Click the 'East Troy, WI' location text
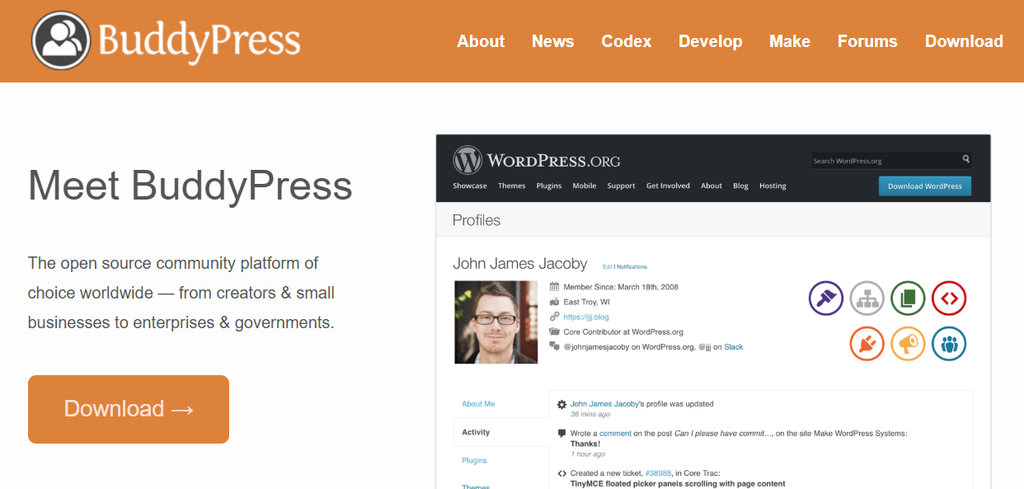 (x=586, y=302)
